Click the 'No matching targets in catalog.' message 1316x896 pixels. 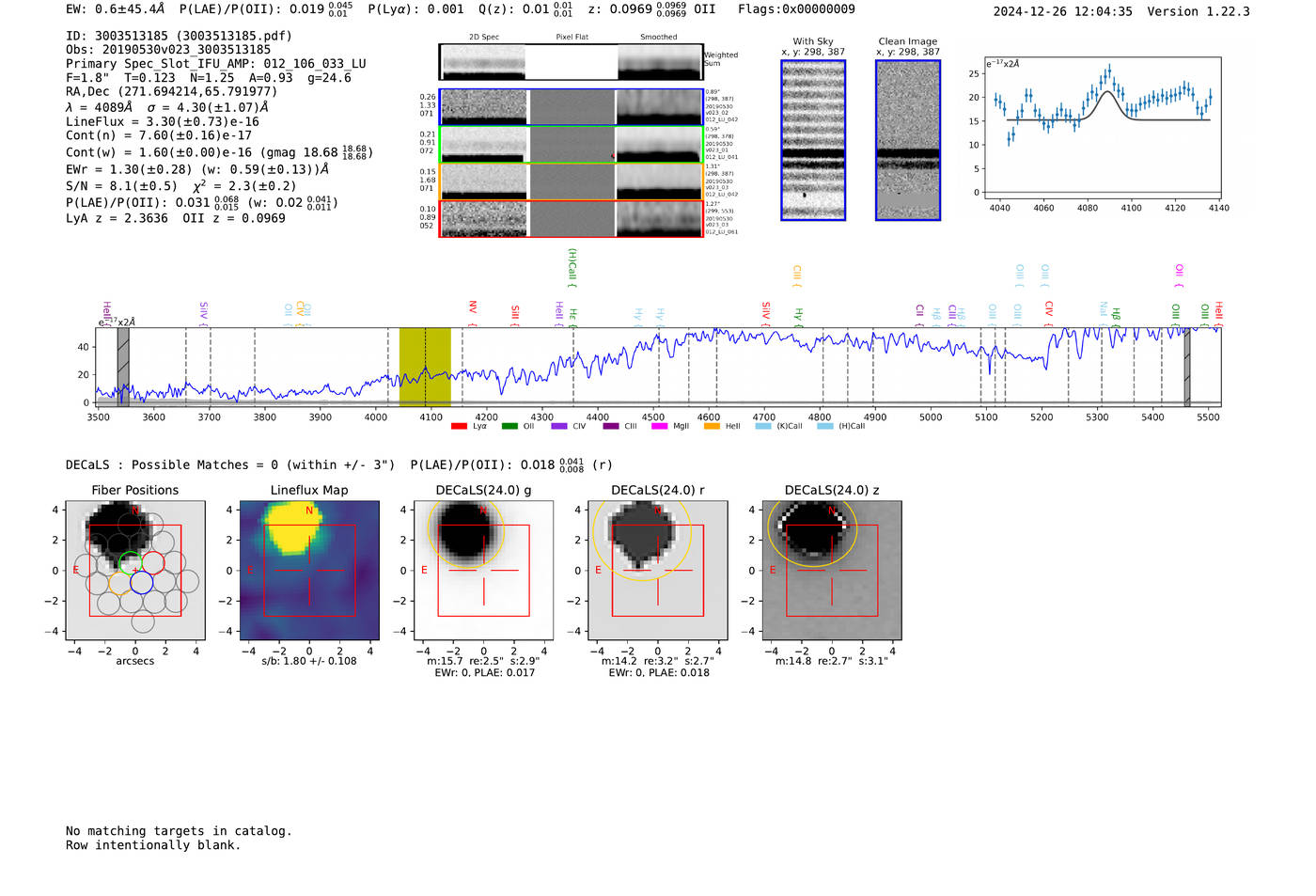tap(179, 831)
